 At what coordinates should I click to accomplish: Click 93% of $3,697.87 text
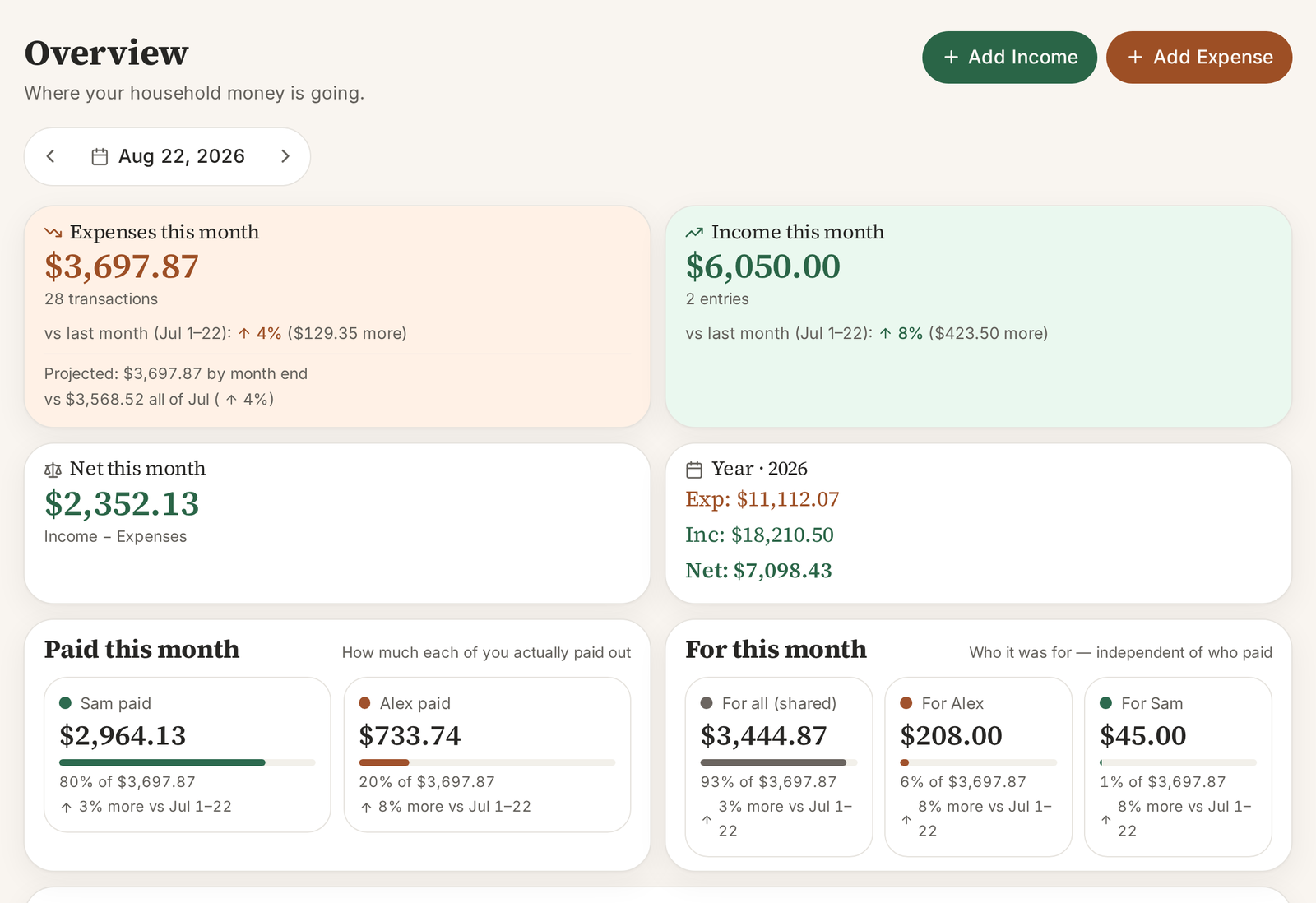[769, 782]
